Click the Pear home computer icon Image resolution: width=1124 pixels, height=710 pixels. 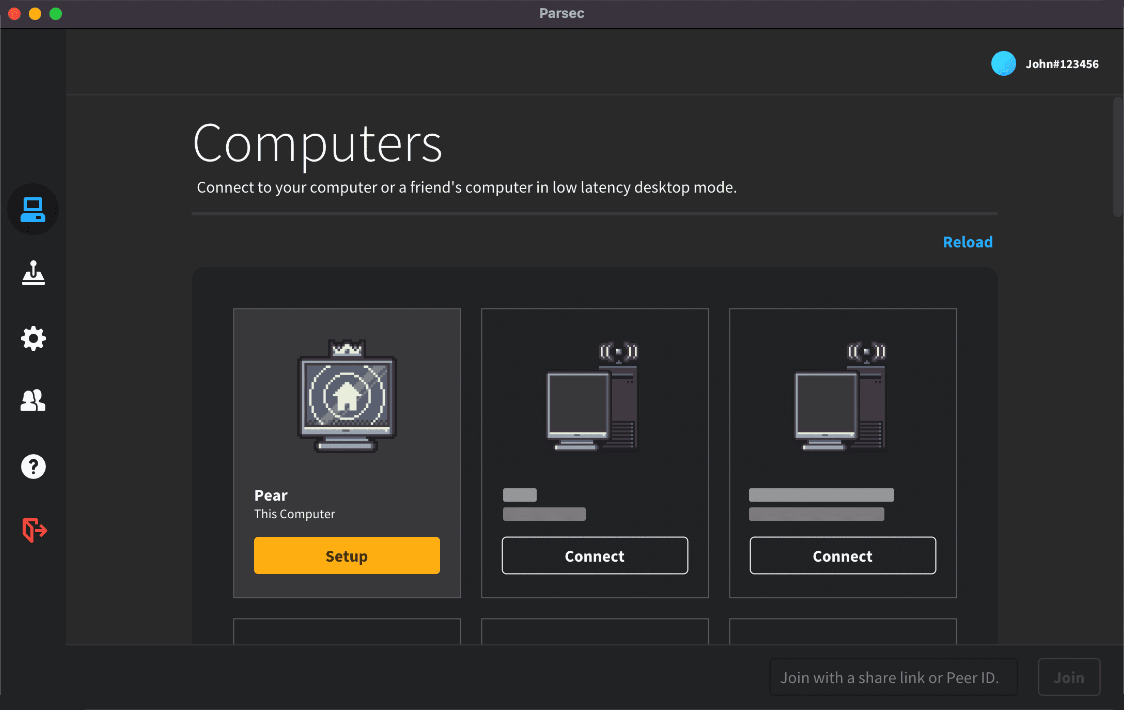click(346, 397)
